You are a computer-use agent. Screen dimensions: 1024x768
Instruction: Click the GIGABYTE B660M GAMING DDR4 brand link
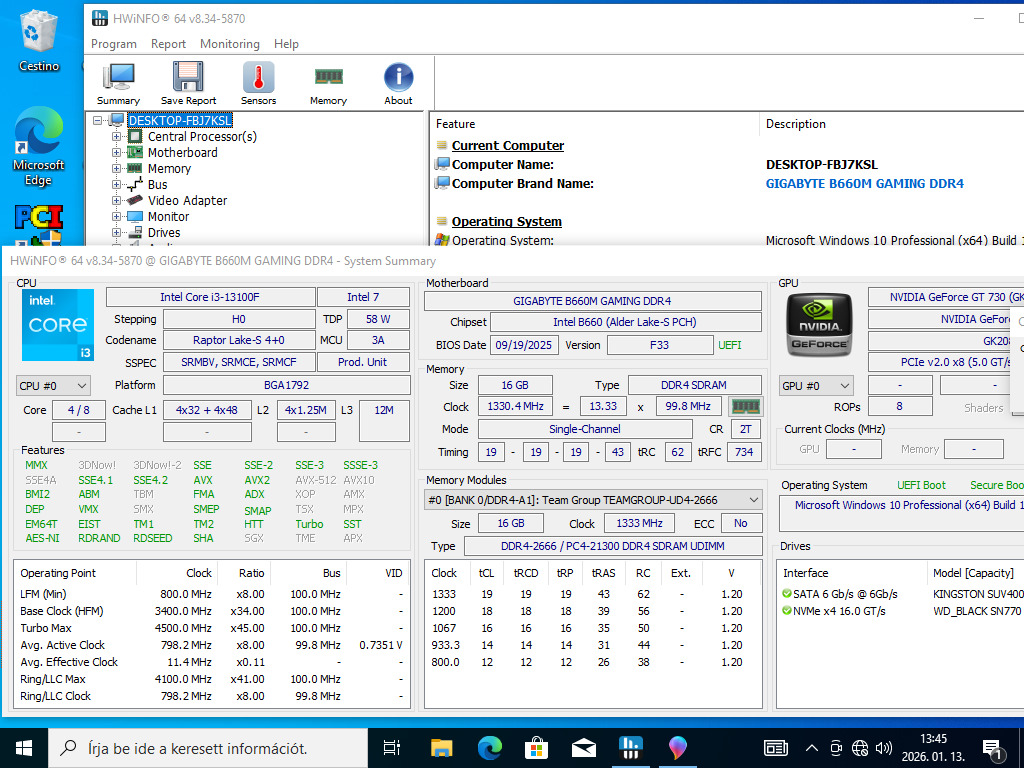click(865, 184)
